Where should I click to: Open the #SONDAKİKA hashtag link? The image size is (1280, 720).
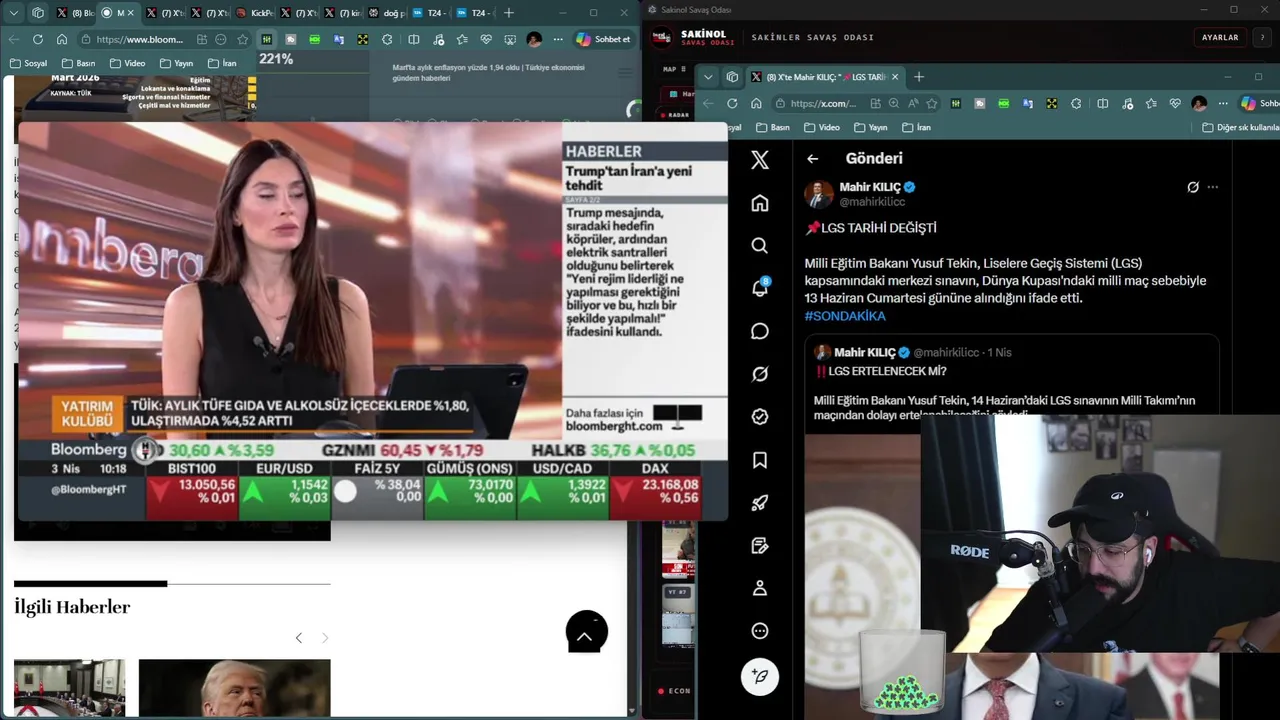[845, 316]
